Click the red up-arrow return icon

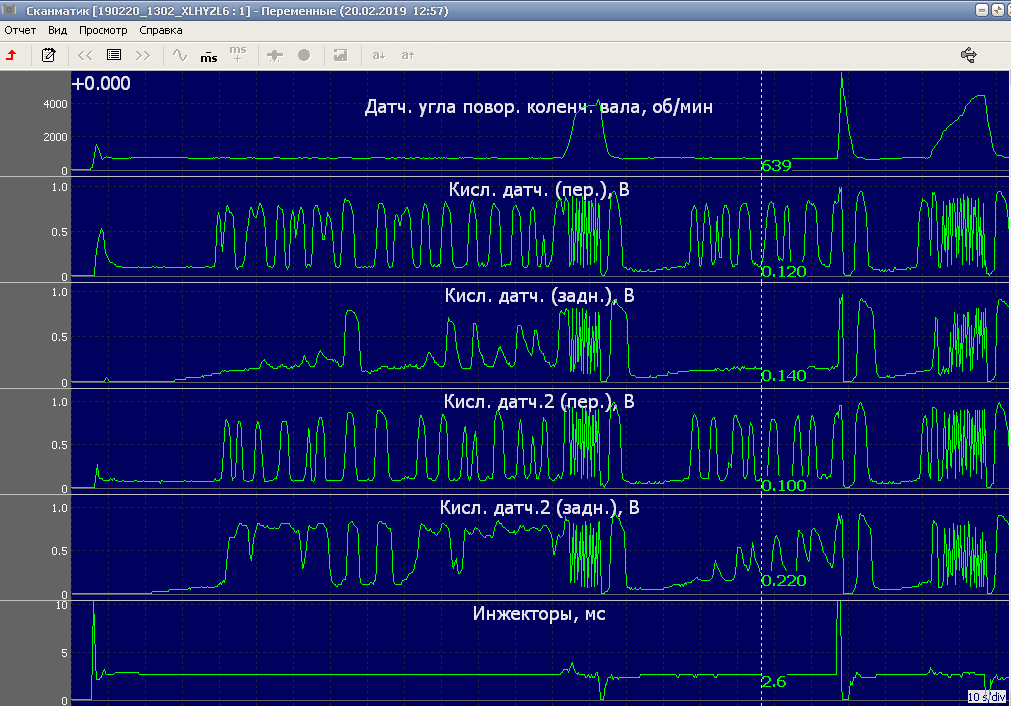click(11, 55)
